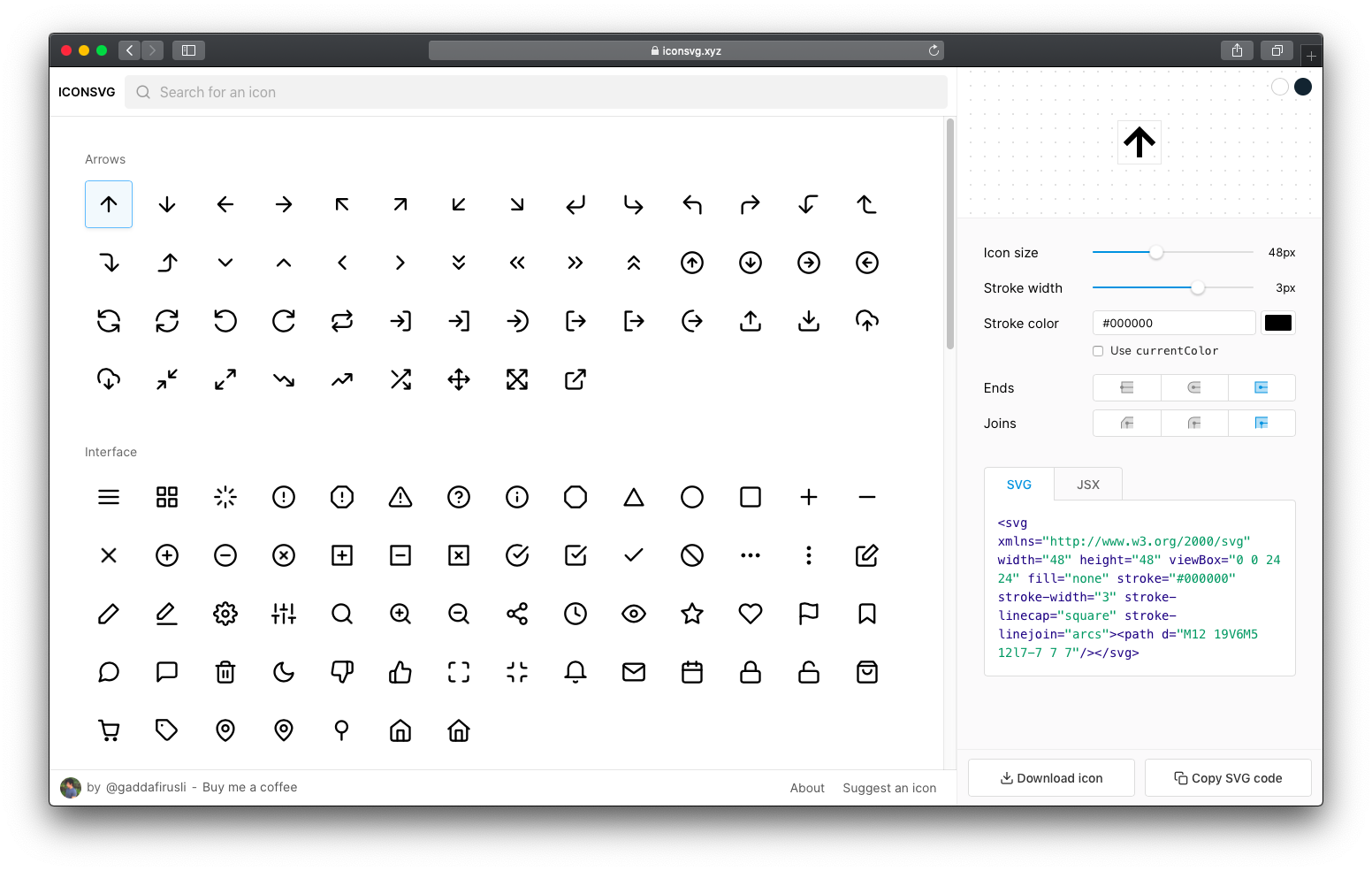This screenshot has width=1372, height=871.
Task: Select the trash can icon
Action: point(225,672)
